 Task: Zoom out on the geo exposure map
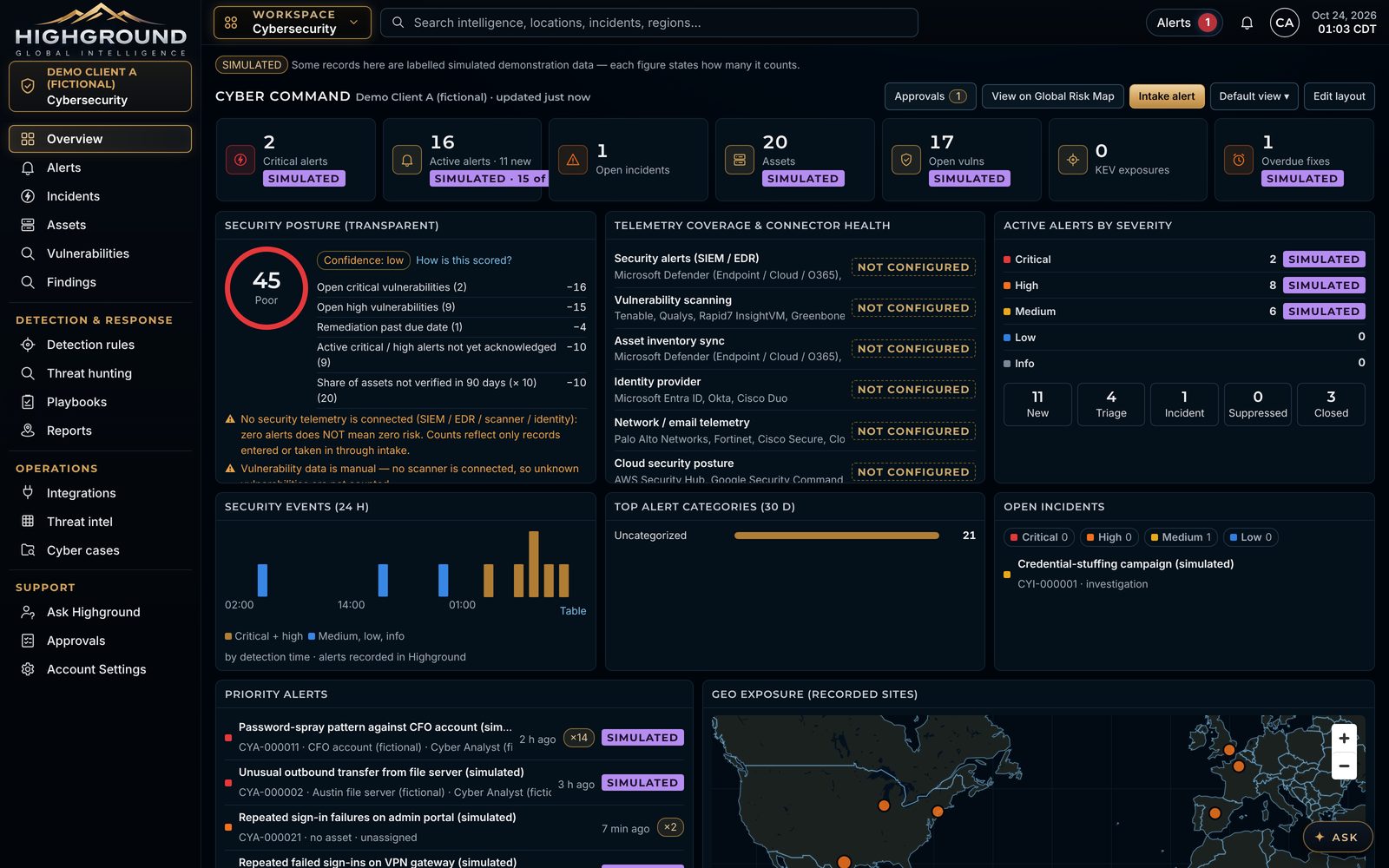point(1344,766)
